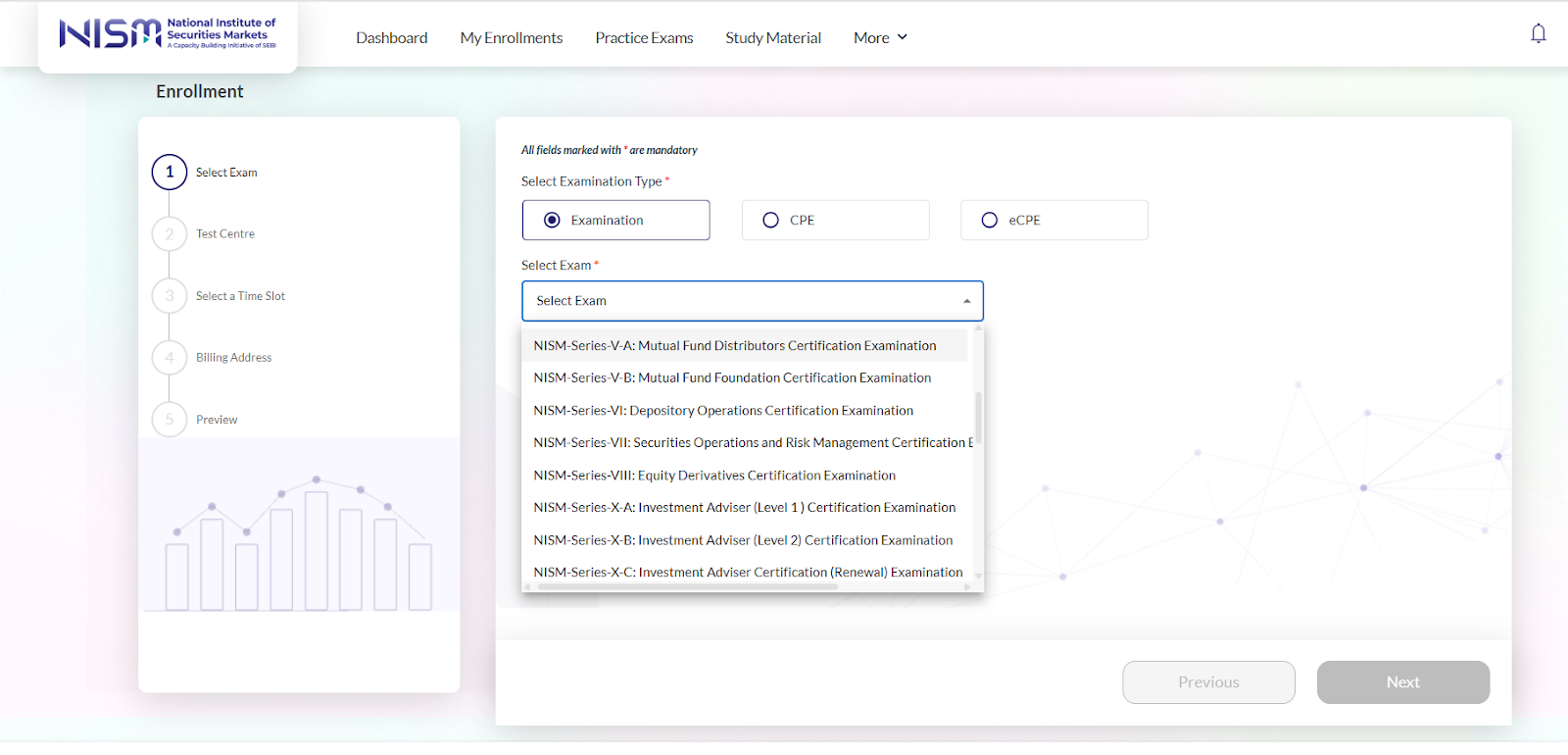
Task: Pick NISM-Series-VI Depository Operations exam
Action: [745, 410]
